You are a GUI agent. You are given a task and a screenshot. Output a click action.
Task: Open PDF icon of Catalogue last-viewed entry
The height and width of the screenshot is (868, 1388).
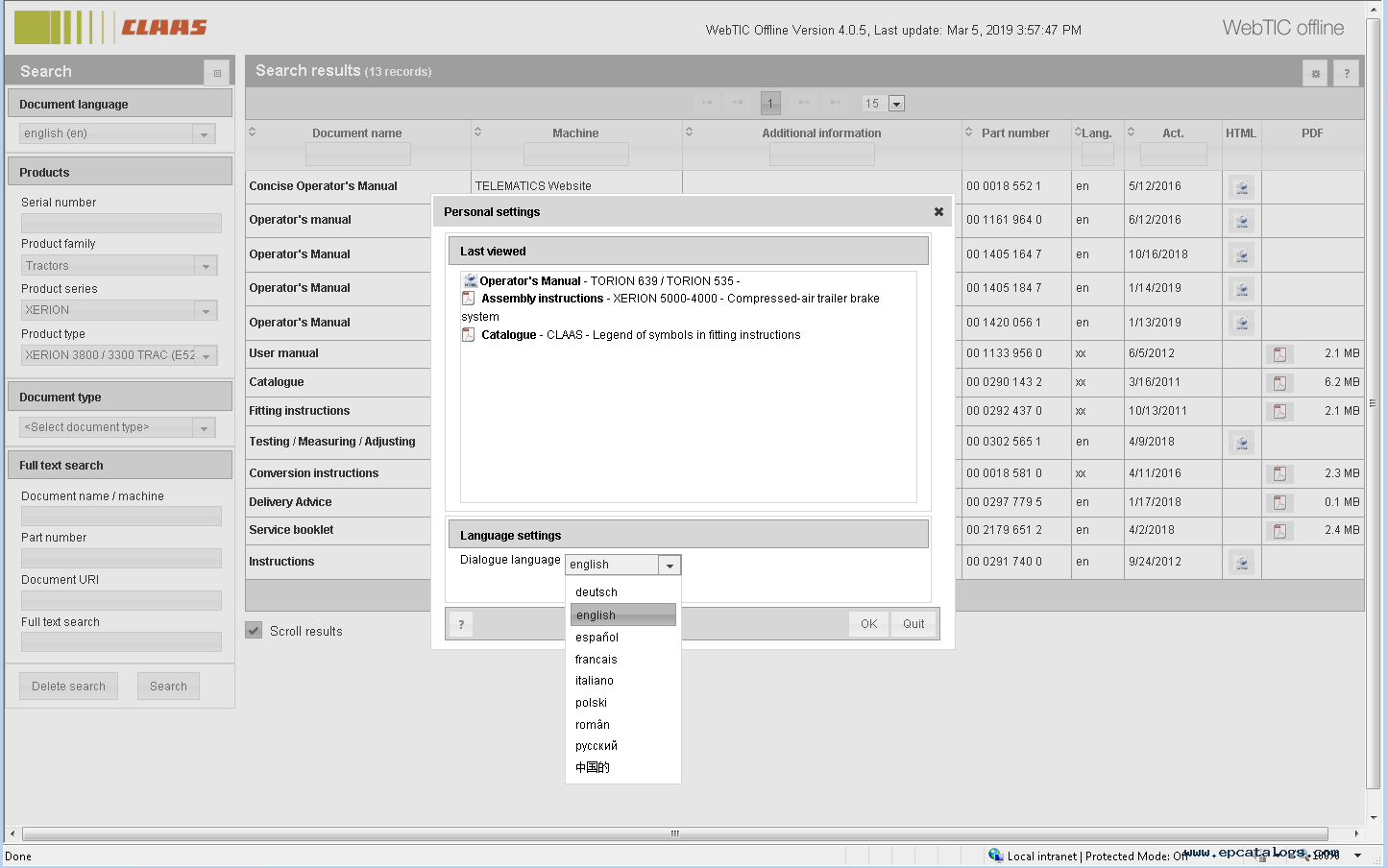[469, 335]
